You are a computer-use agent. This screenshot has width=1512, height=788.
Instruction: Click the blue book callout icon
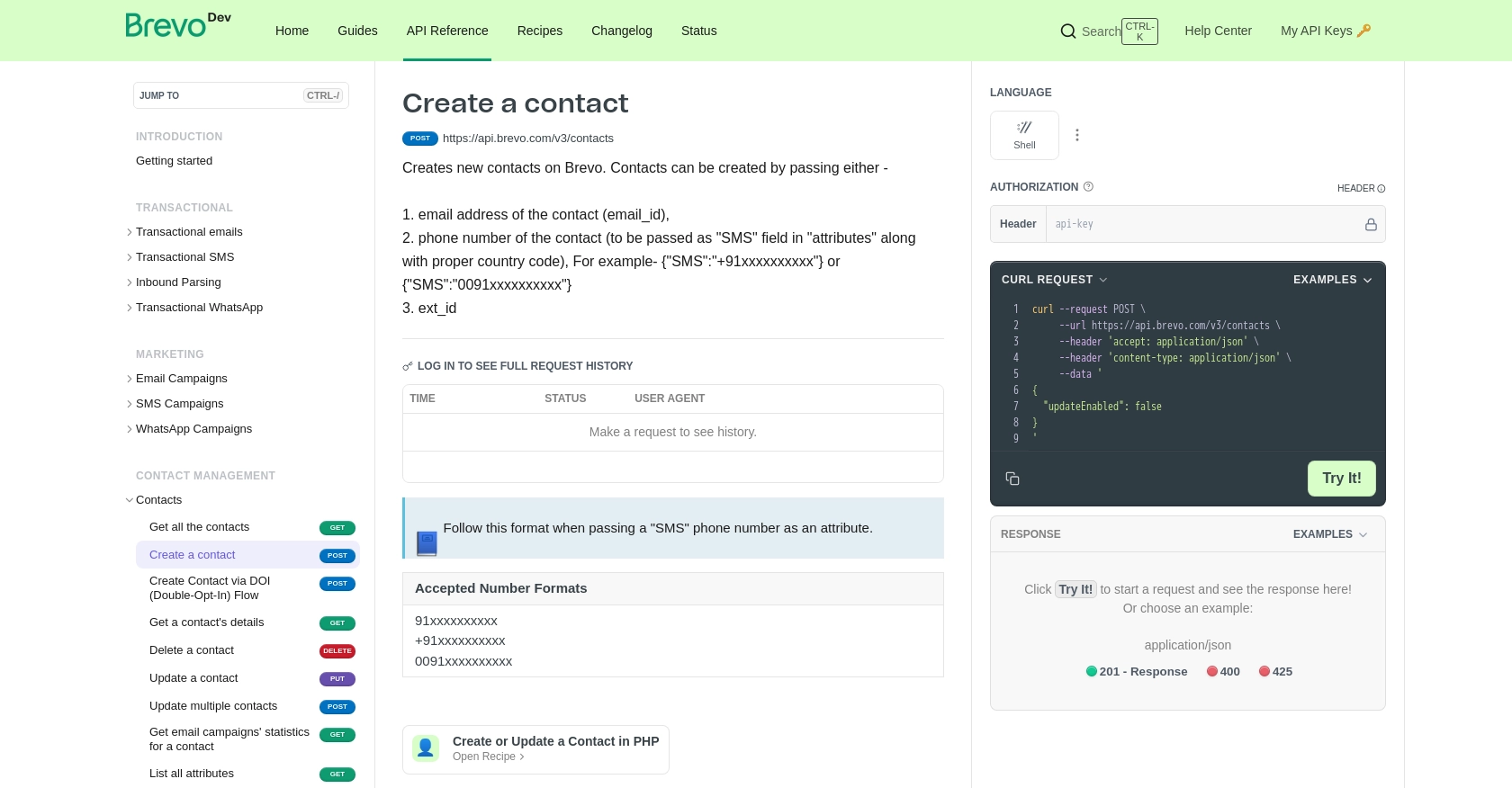427,543
